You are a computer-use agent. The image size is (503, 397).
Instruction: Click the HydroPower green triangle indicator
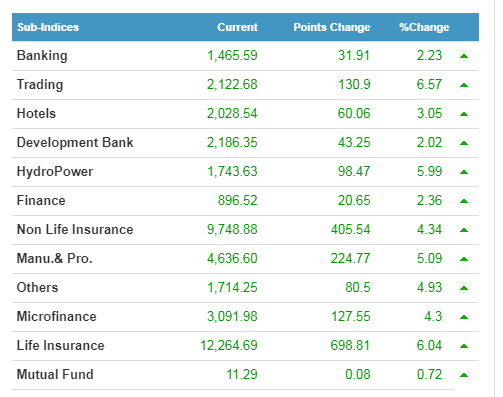coord(464,172)
